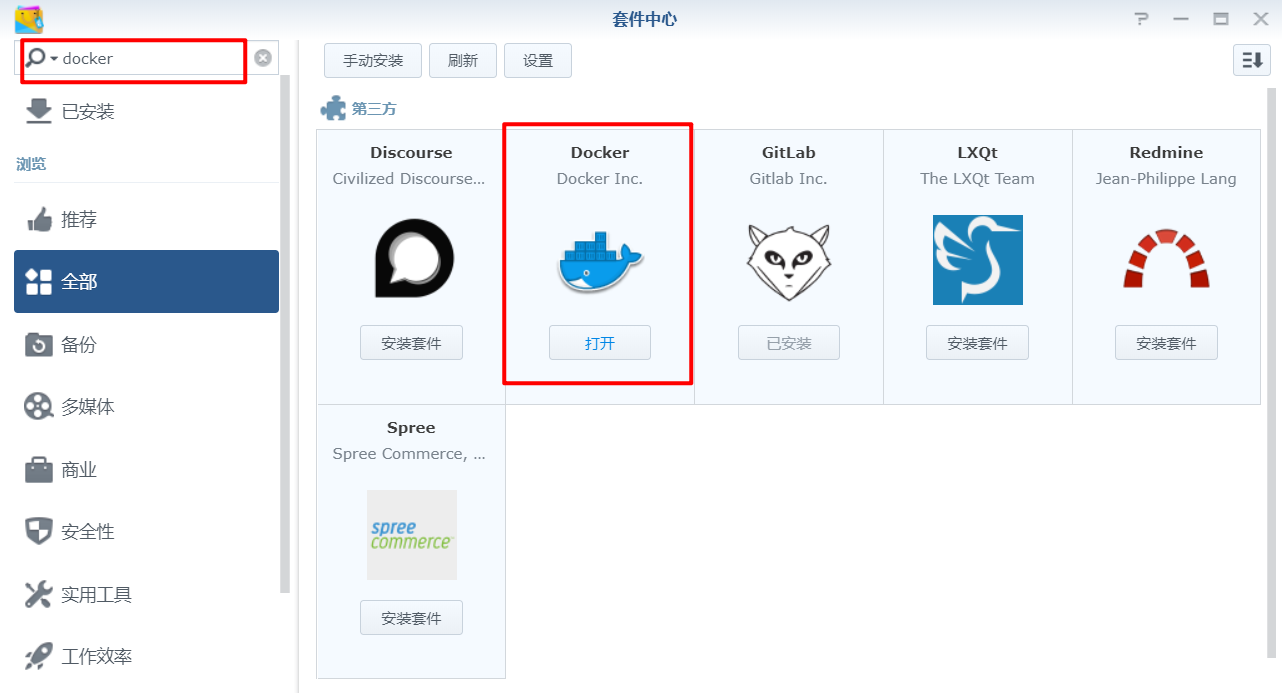Click the Spree Commerce logo
The image size is (1282, 693).
(x=412, y=535)
